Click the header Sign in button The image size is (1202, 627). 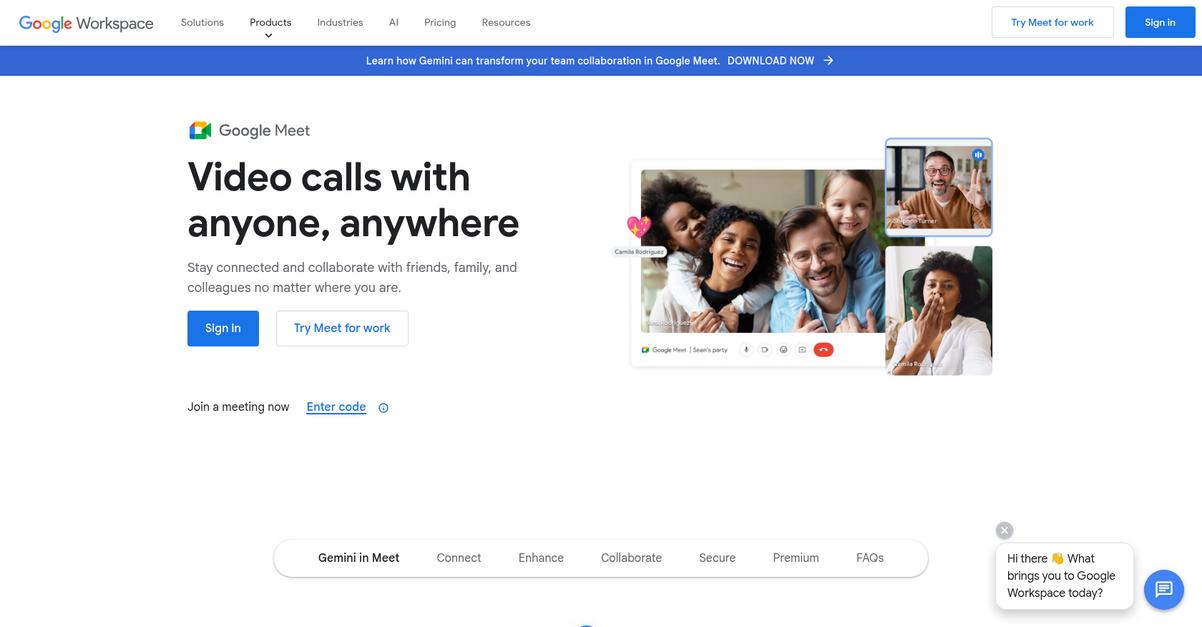(1160, 22)
